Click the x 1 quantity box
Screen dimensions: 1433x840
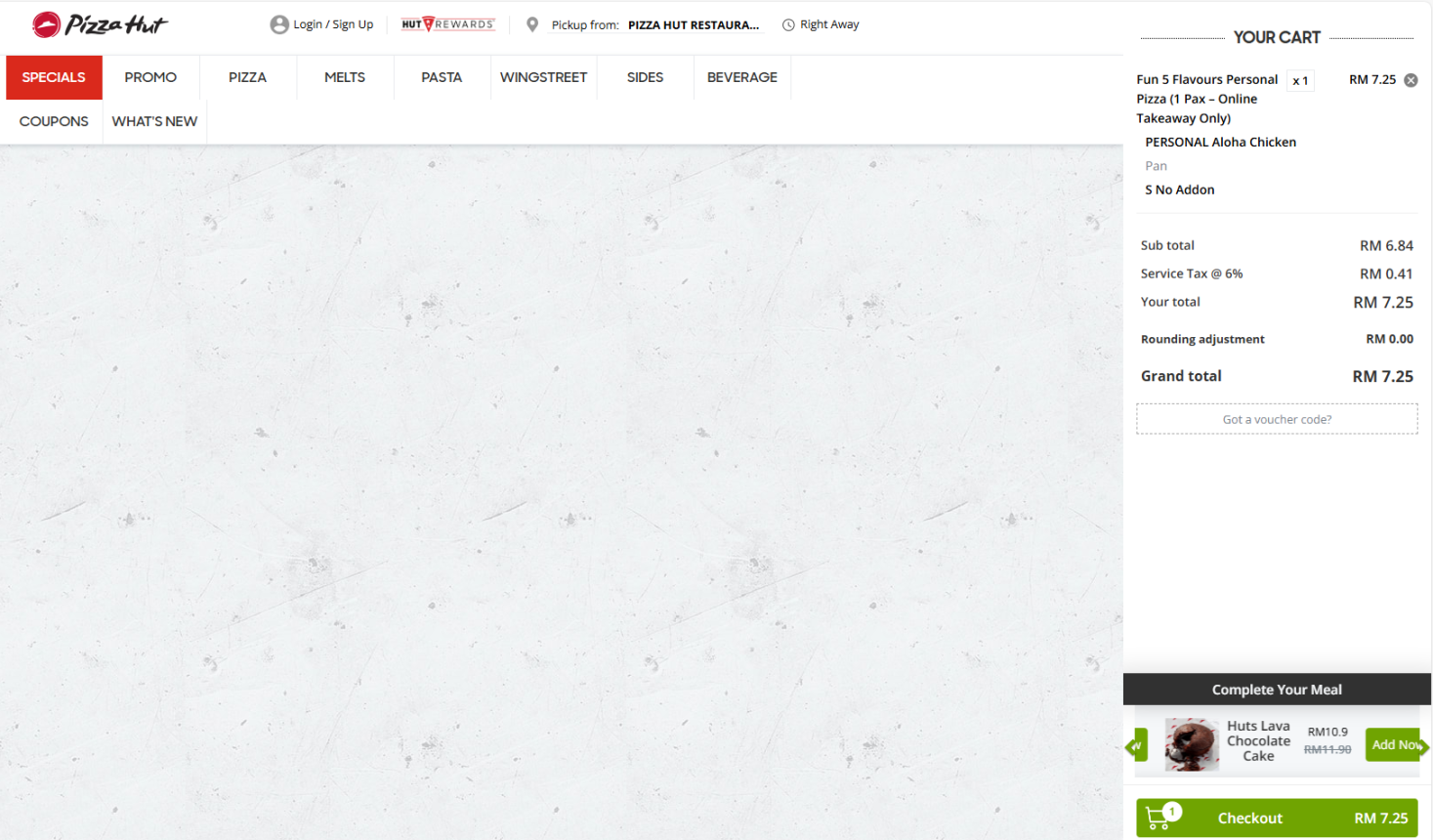[x=1300, y=80]
